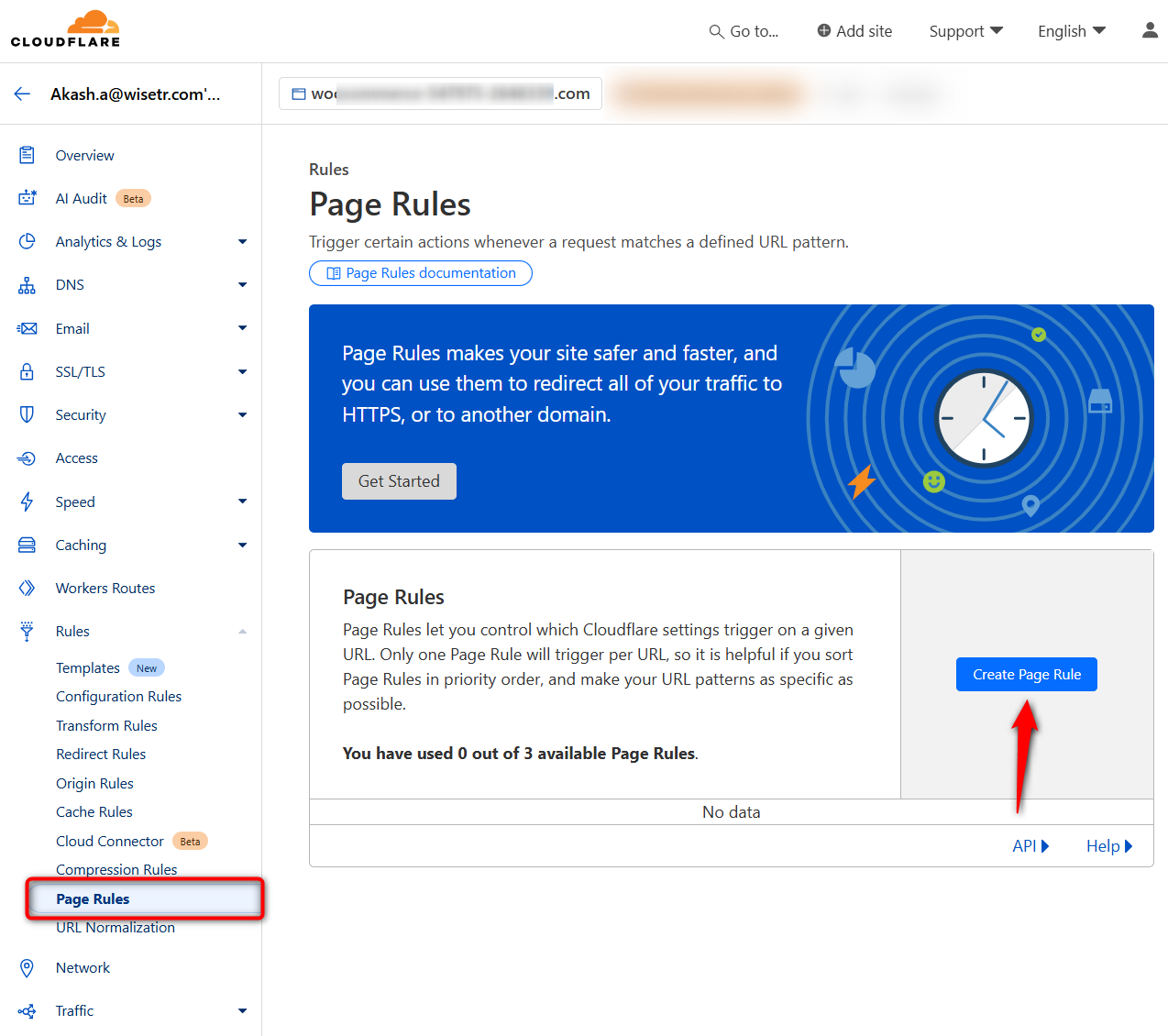1168x1036 pixels.
Task: Open Redirect Rules
Action: [x=101, y=754]
